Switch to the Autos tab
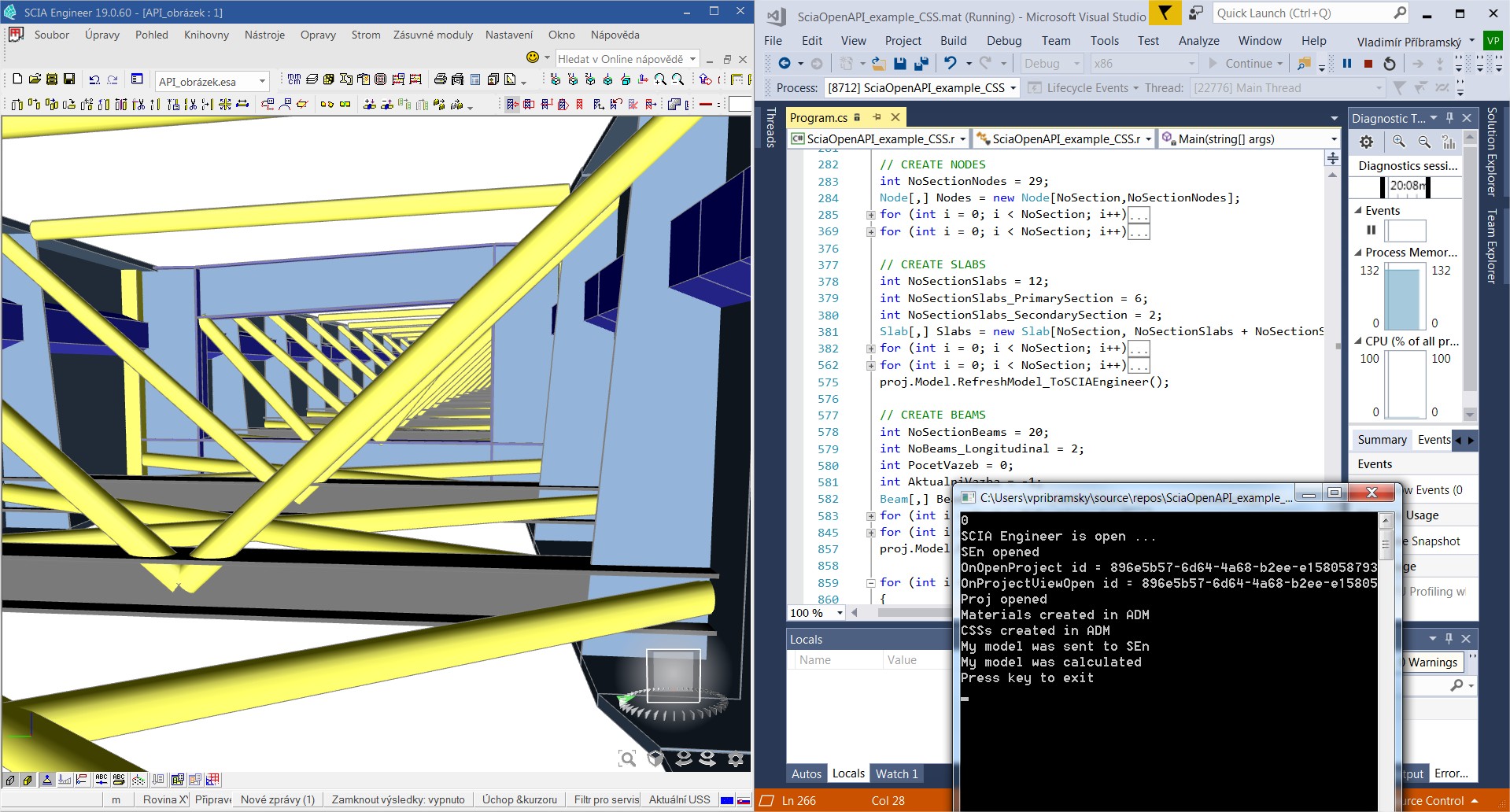 pos(807,773)
